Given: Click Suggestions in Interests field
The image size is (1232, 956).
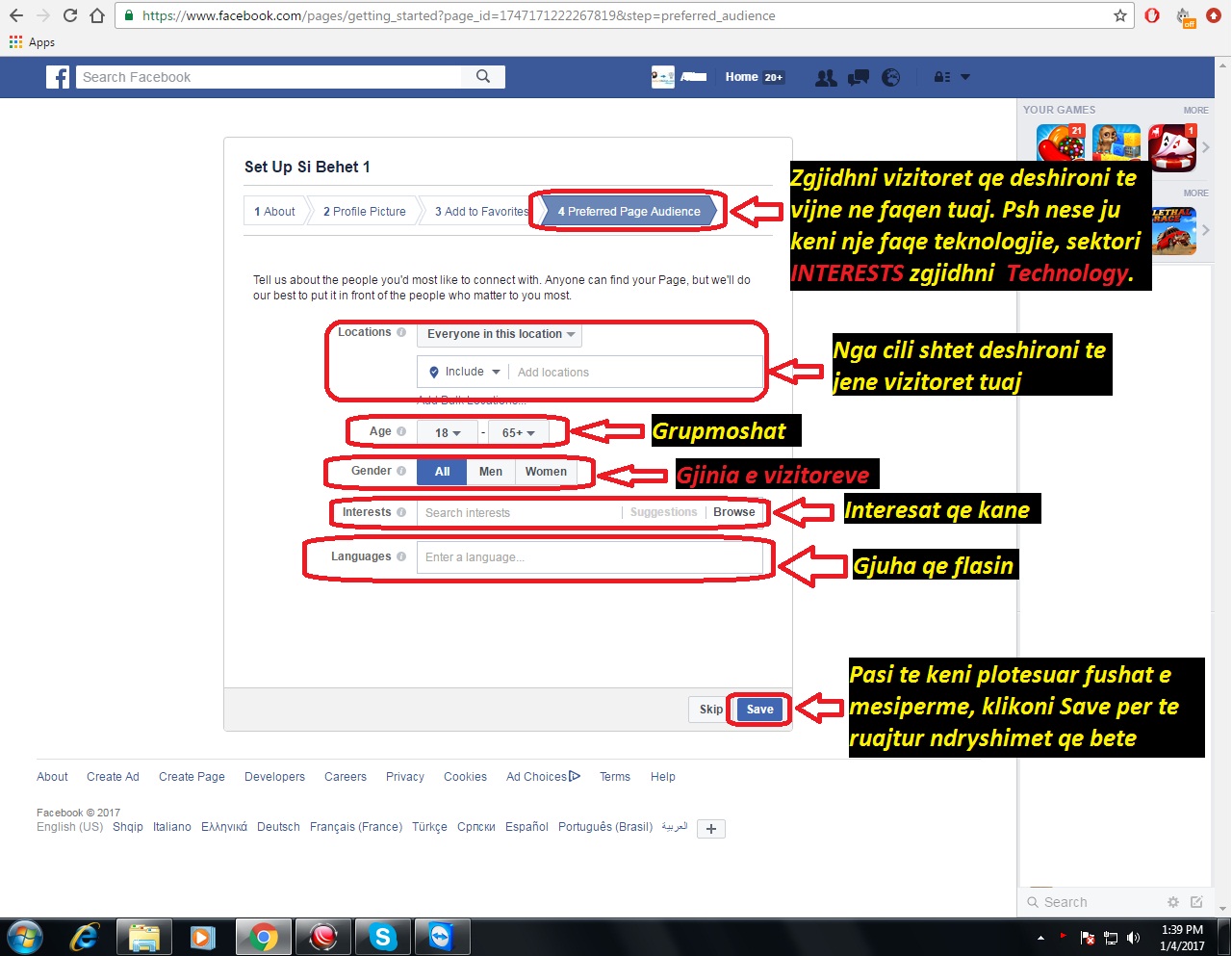Looking at the screenshot, I should point(663,512).
